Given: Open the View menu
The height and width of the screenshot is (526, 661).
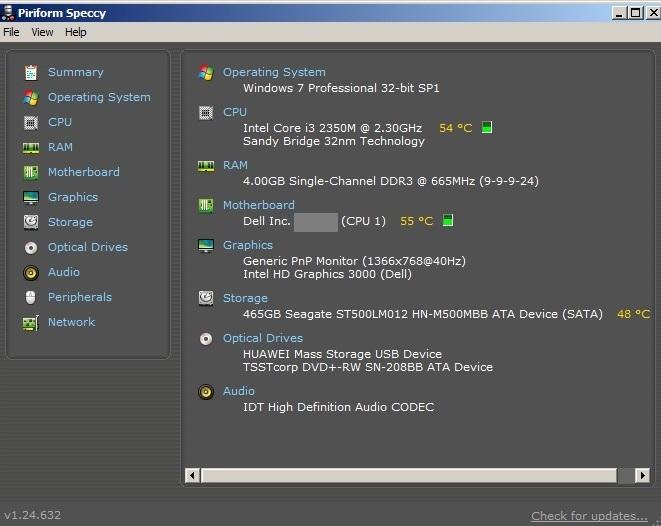Looking at the screenshot, I should point(42,32).
